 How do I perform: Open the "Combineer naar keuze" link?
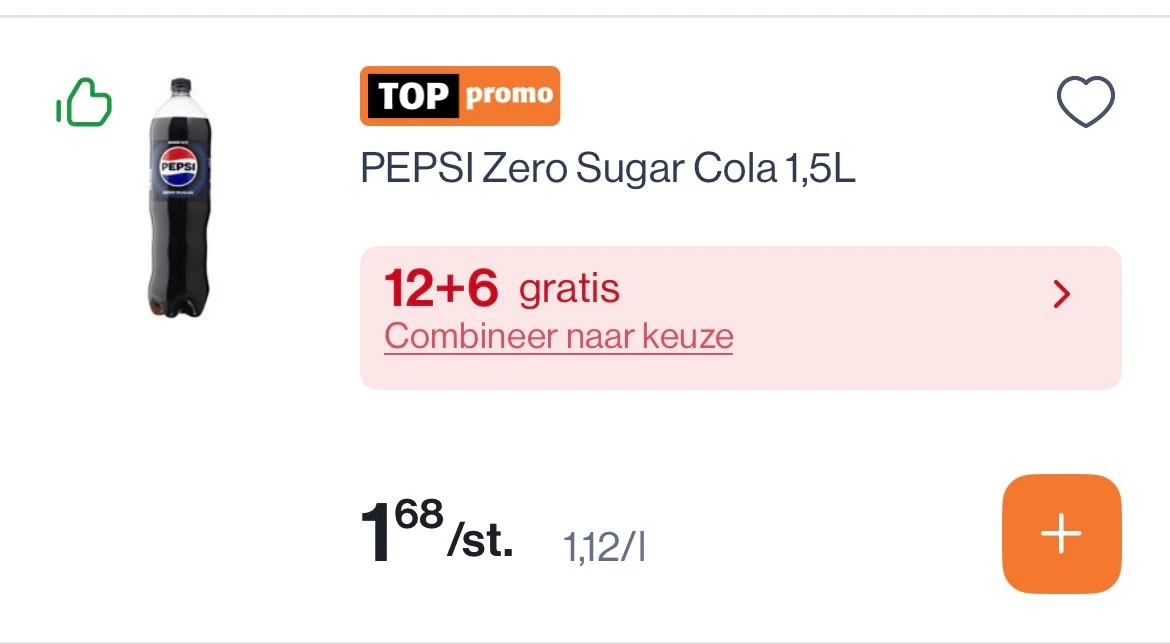[x=558, y=337]
